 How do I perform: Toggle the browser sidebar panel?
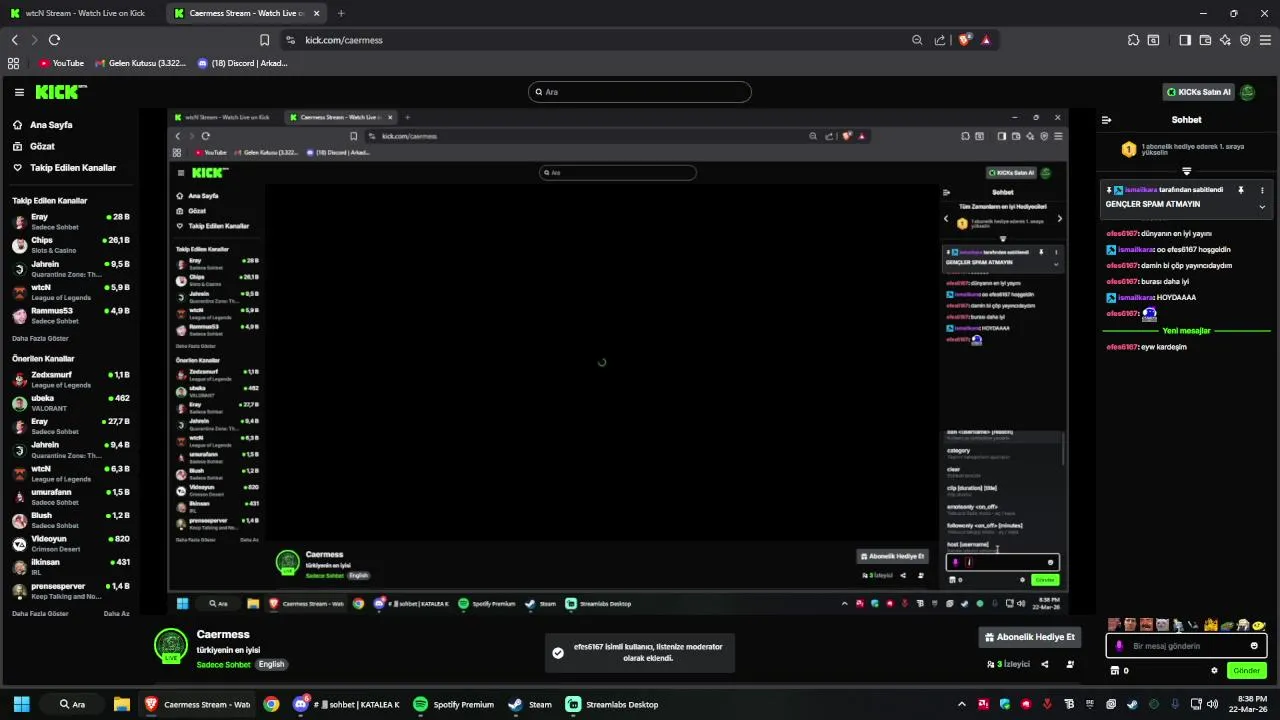coord(1185,40)
